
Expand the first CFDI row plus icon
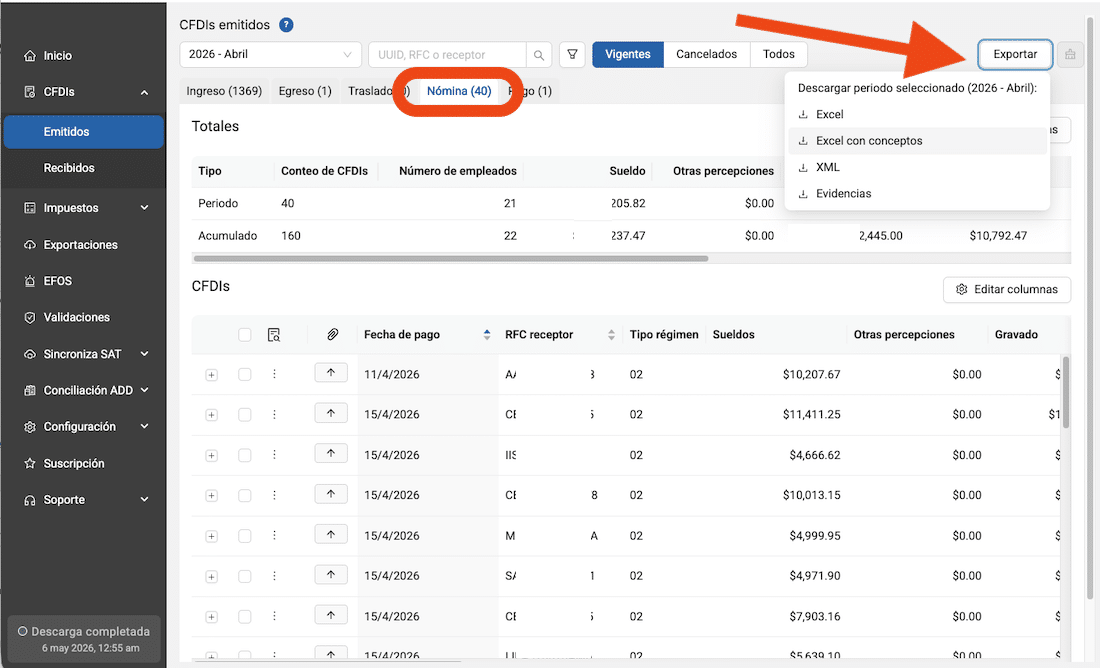tap(211, 375)
